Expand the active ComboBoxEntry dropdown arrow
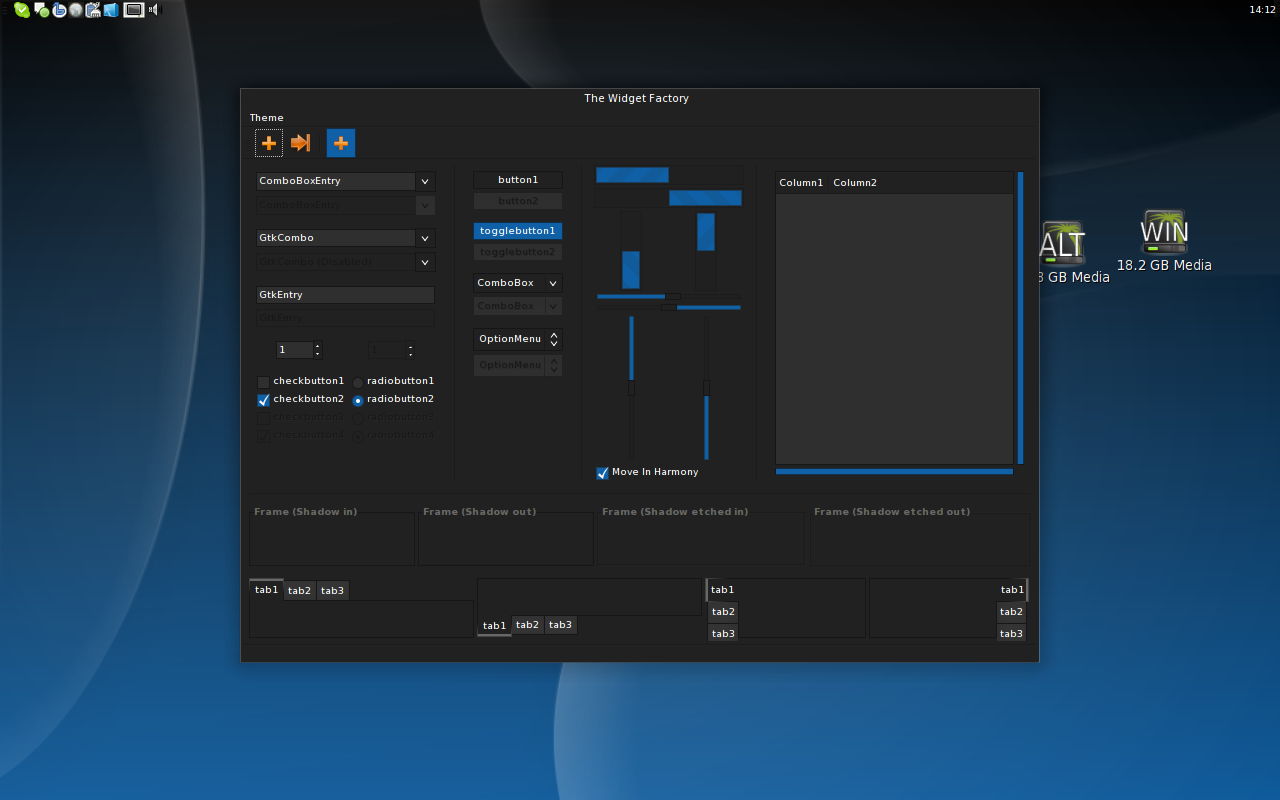 click(x=426, y=181)
